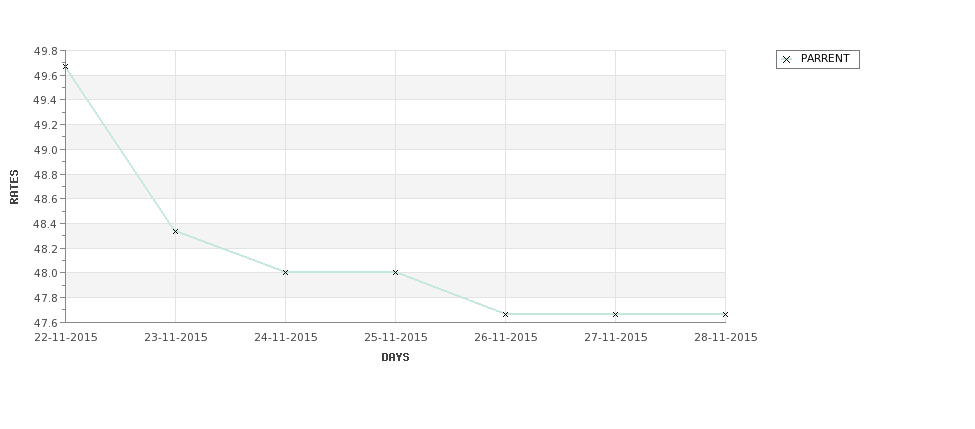
Task: Click the 49.0 y-axis tick label
Action: tap(46, 150)
